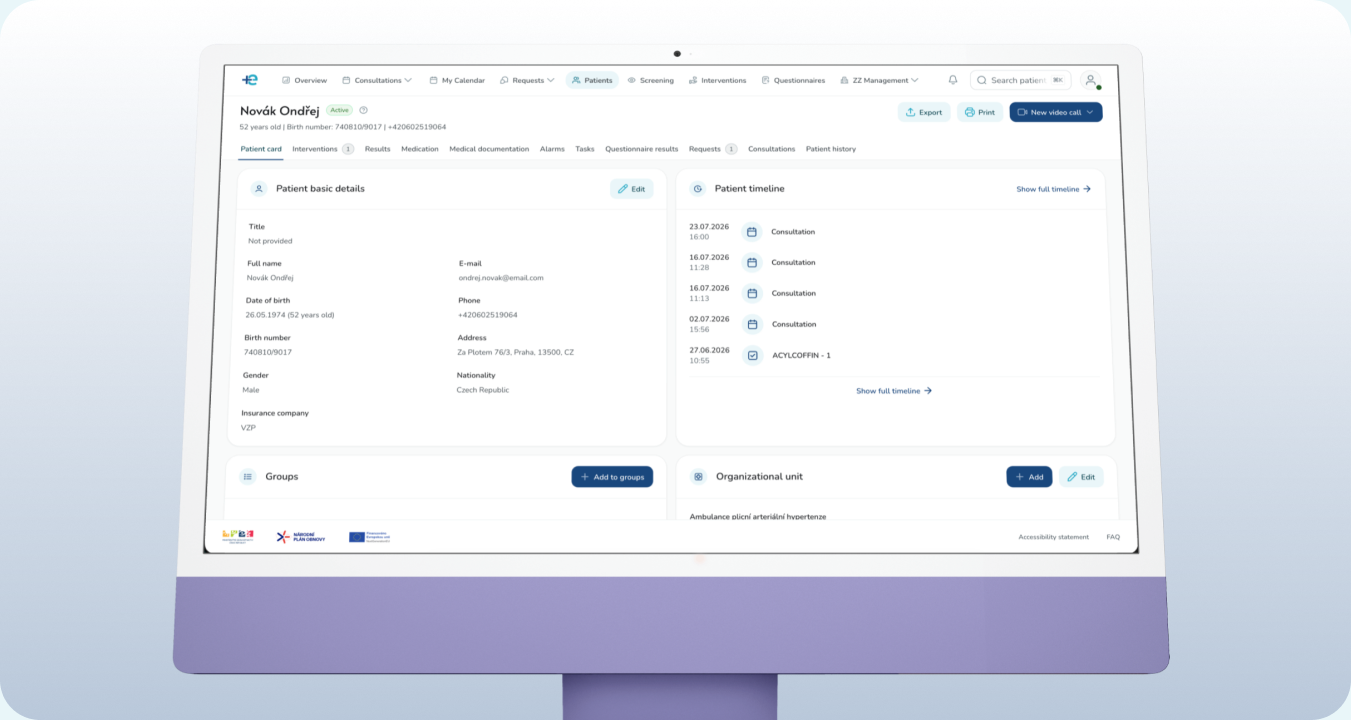The image size is (1351, 720).
Task: Click the checkmark icon beside ACYLCOFFIN - 1
Action: pos(753,355)
